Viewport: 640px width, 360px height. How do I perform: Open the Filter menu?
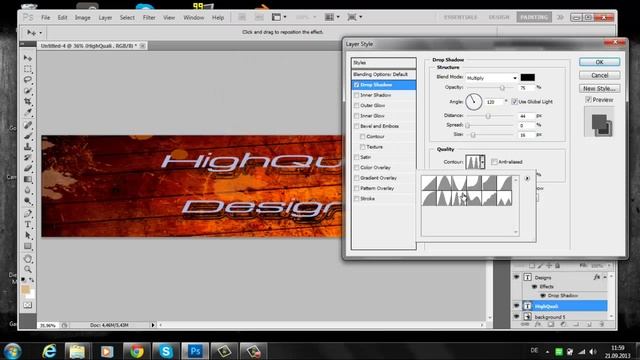[149, 18]
